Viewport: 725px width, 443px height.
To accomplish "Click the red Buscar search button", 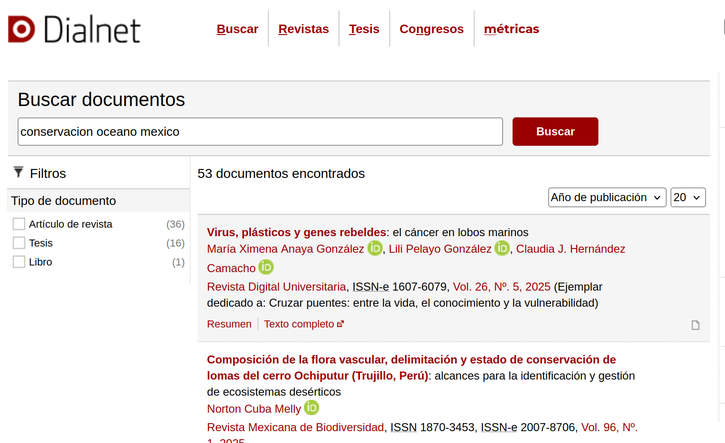I will click(x=555, y=131).
